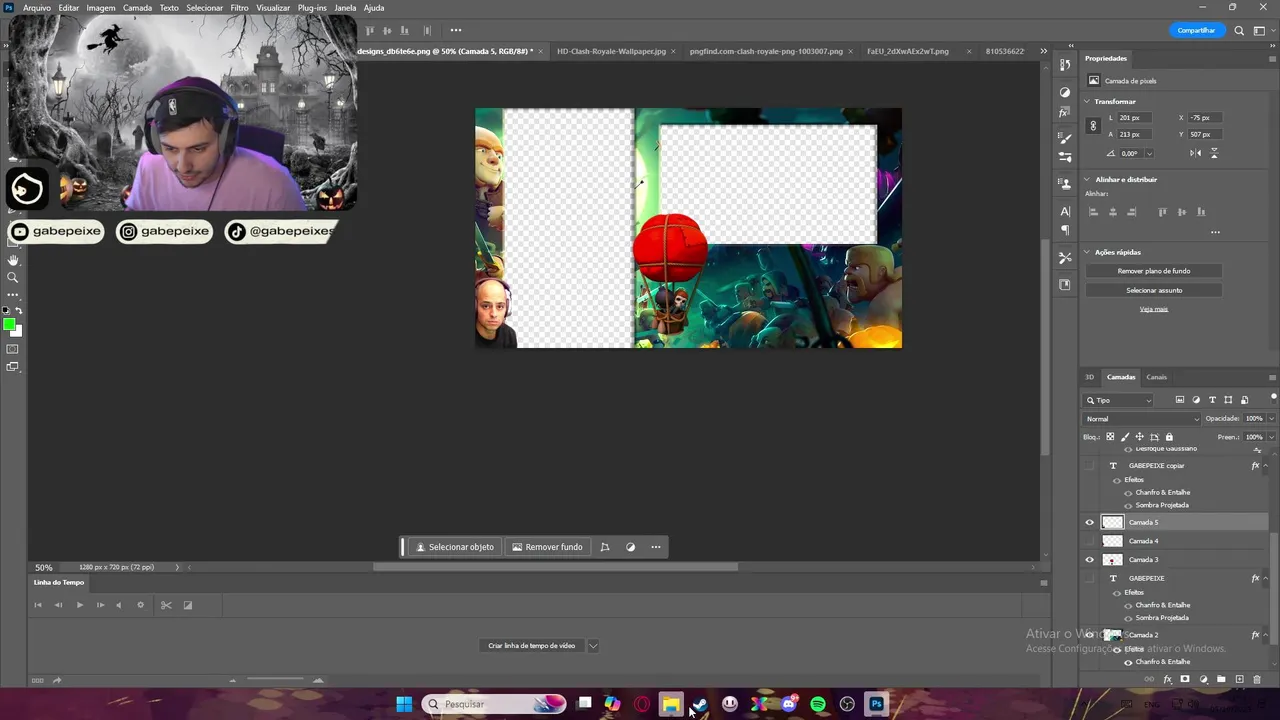Collapse the Alinhar e distribuir section

(1088, 180)
